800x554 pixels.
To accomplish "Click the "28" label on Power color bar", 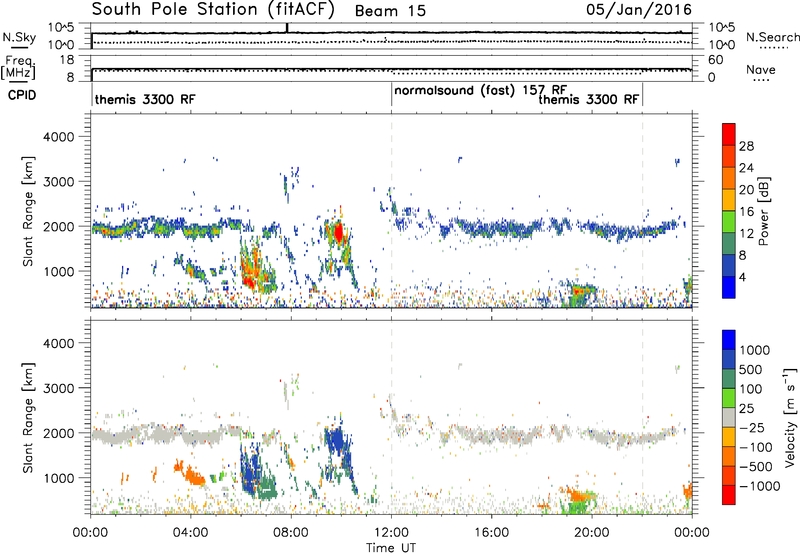I will click(746, 146).
